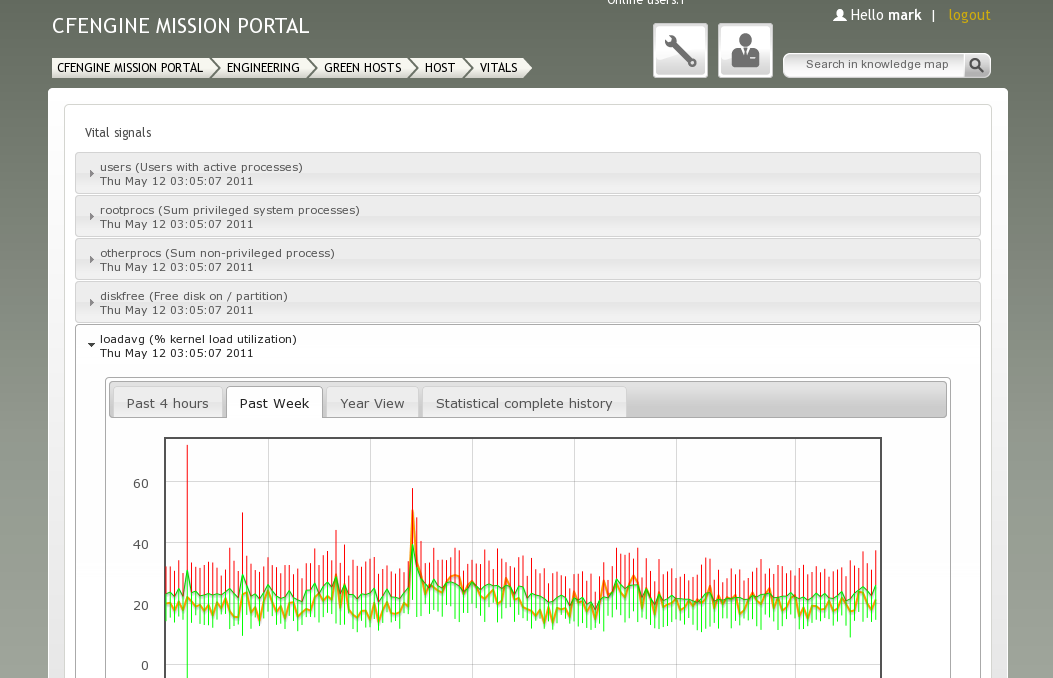Click the user silhouette beside Hello mark
1053x678 pixels.
pyautogui.click(x=839, y=15)
